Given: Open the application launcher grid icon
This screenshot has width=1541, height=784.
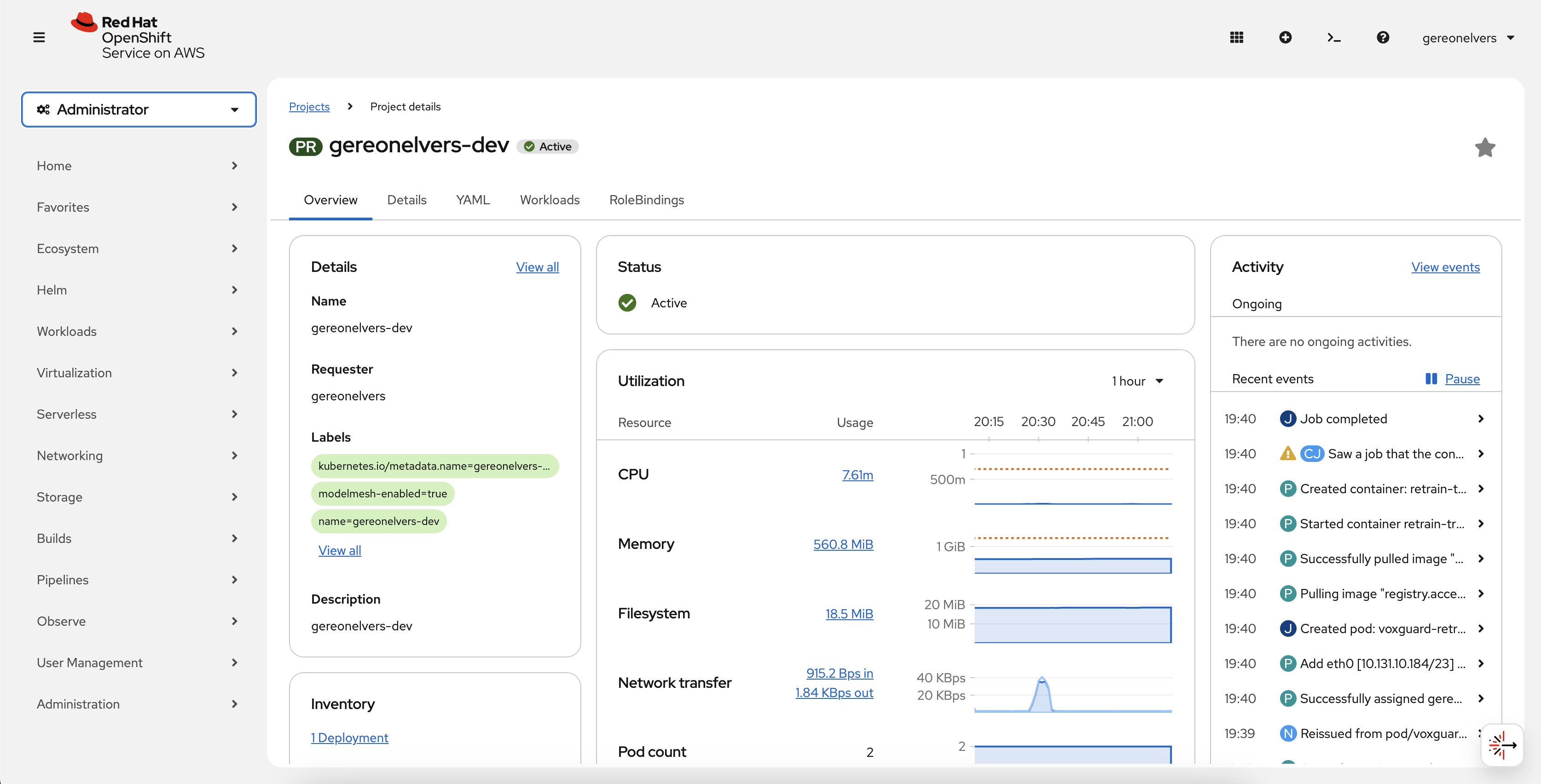Looking at the screenshot, I should coord(1237,37).
